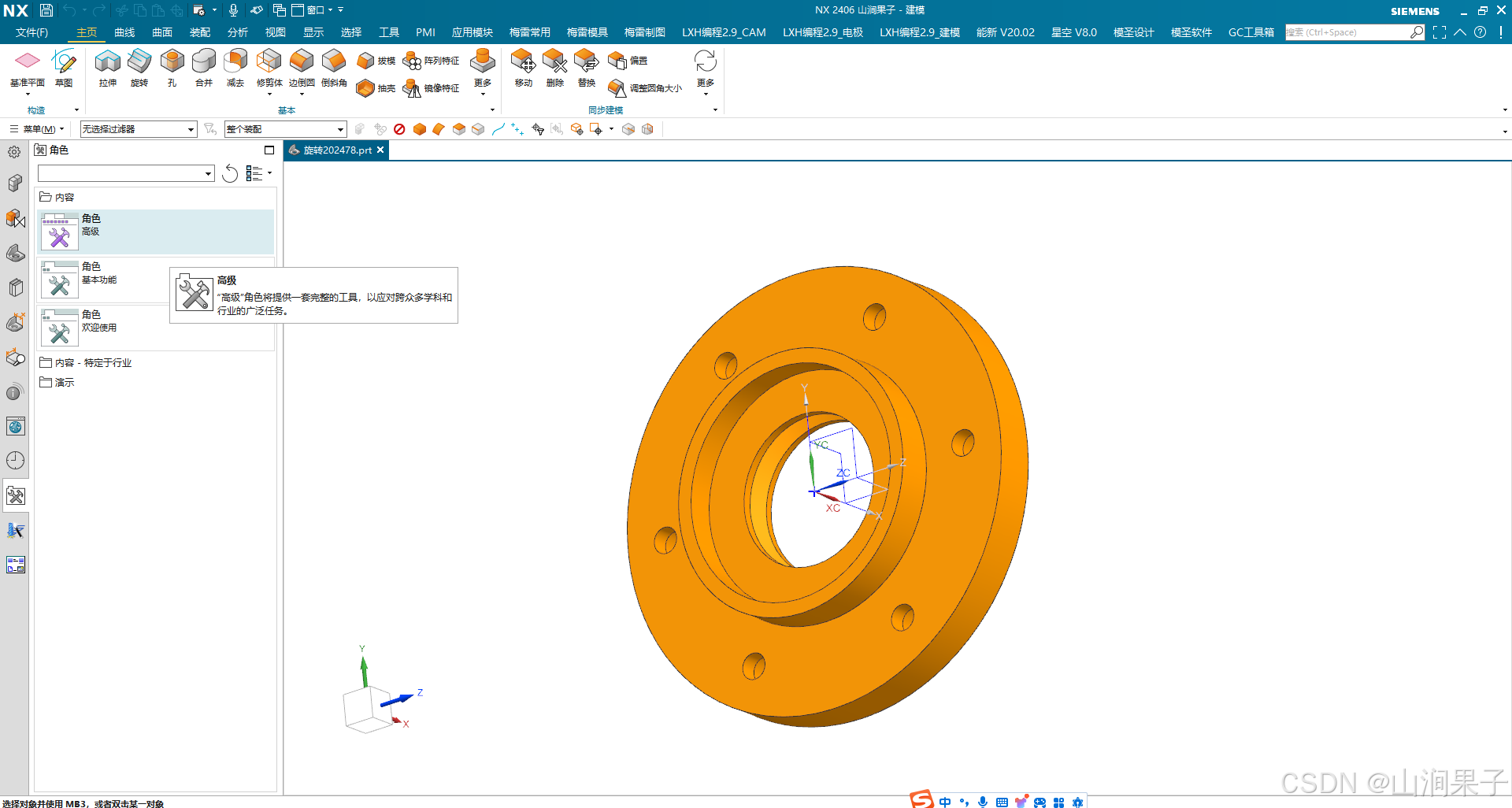Viewport: 1512px width, 808px height.
Task: Open the history clock tab in resource bar
Action: (x=15, y=461)
